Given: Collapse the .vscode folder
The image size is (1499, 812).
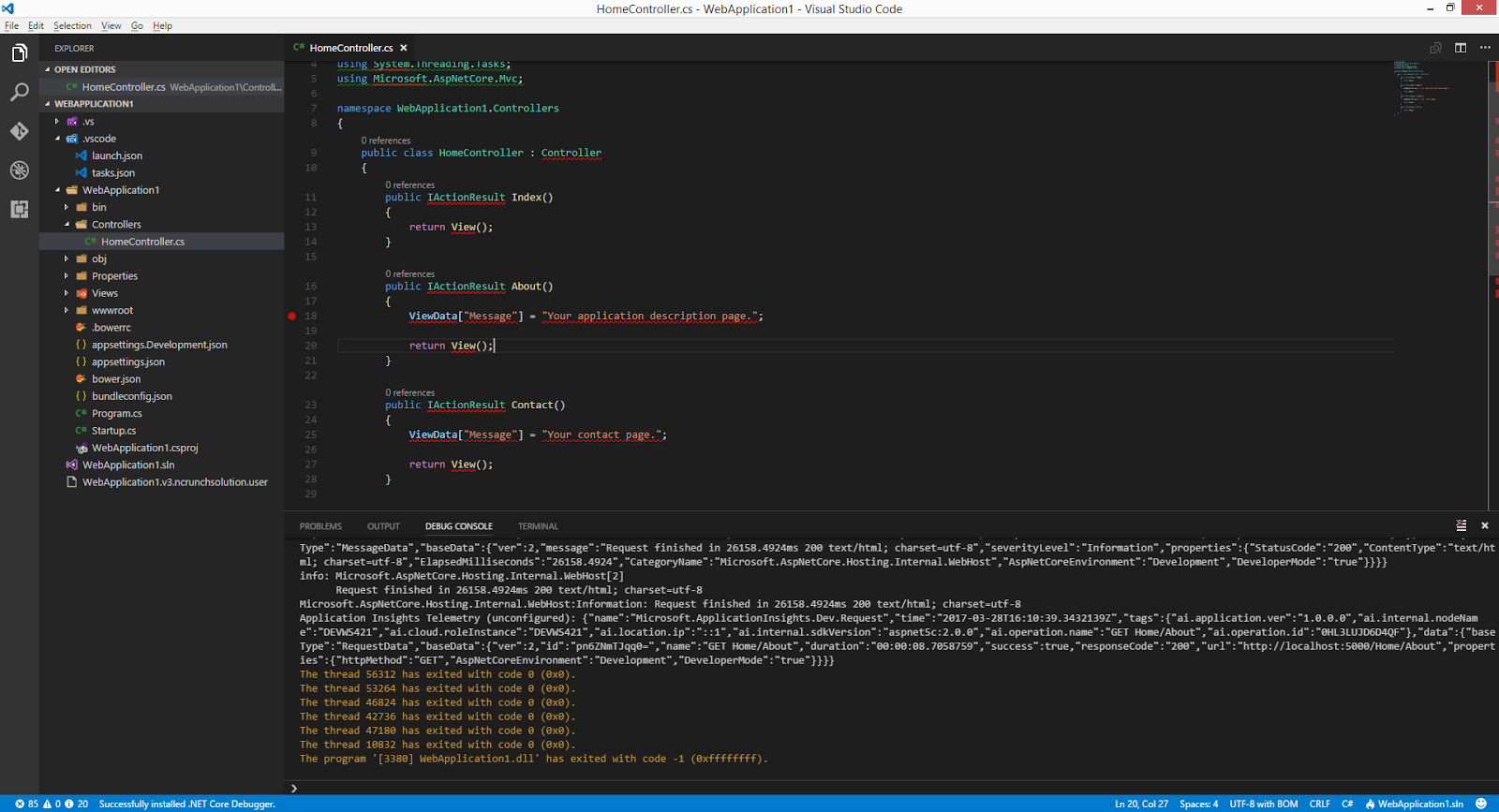Looking at the screenshot, I should [57, 139].
